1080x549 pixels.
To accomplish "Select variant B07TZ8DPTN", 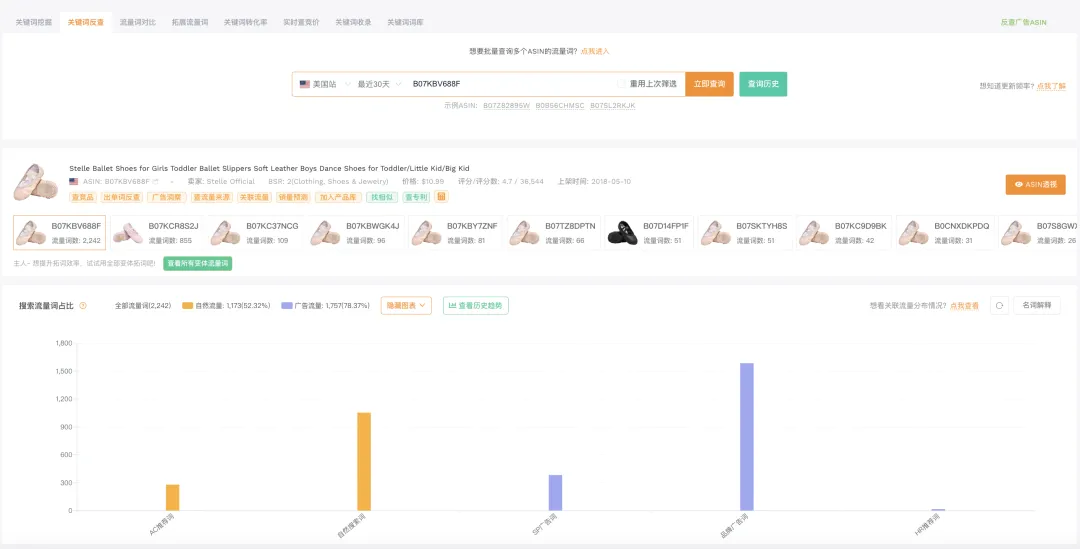I will pos(554,233).
